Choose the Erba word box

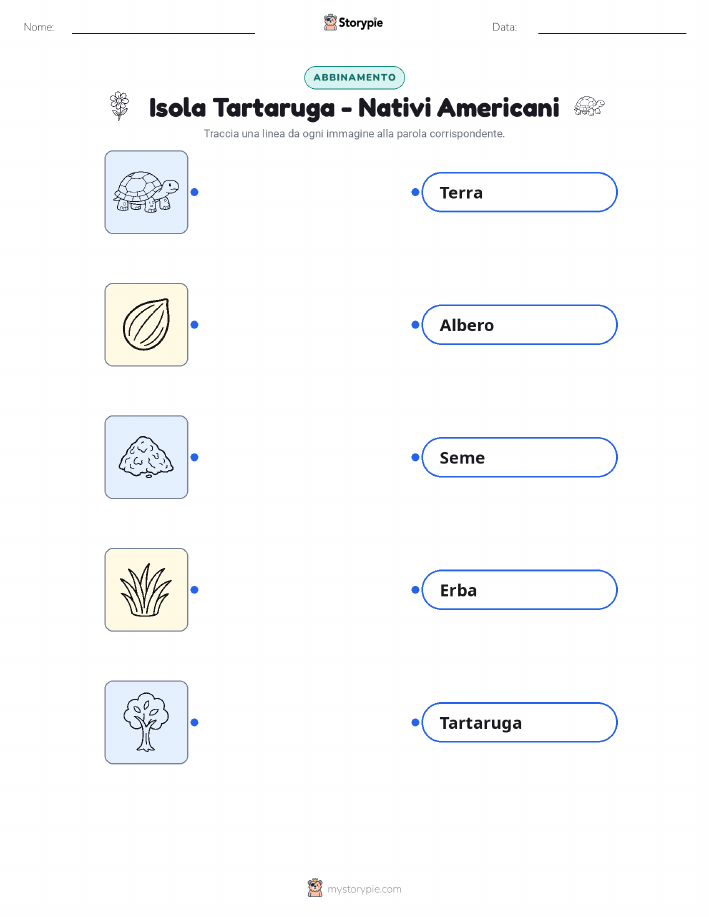[519, 590]
